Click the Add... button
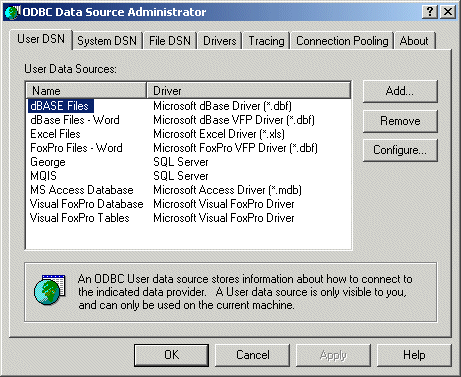This screenshot has width=461, height=377. [x=400, y=91]
